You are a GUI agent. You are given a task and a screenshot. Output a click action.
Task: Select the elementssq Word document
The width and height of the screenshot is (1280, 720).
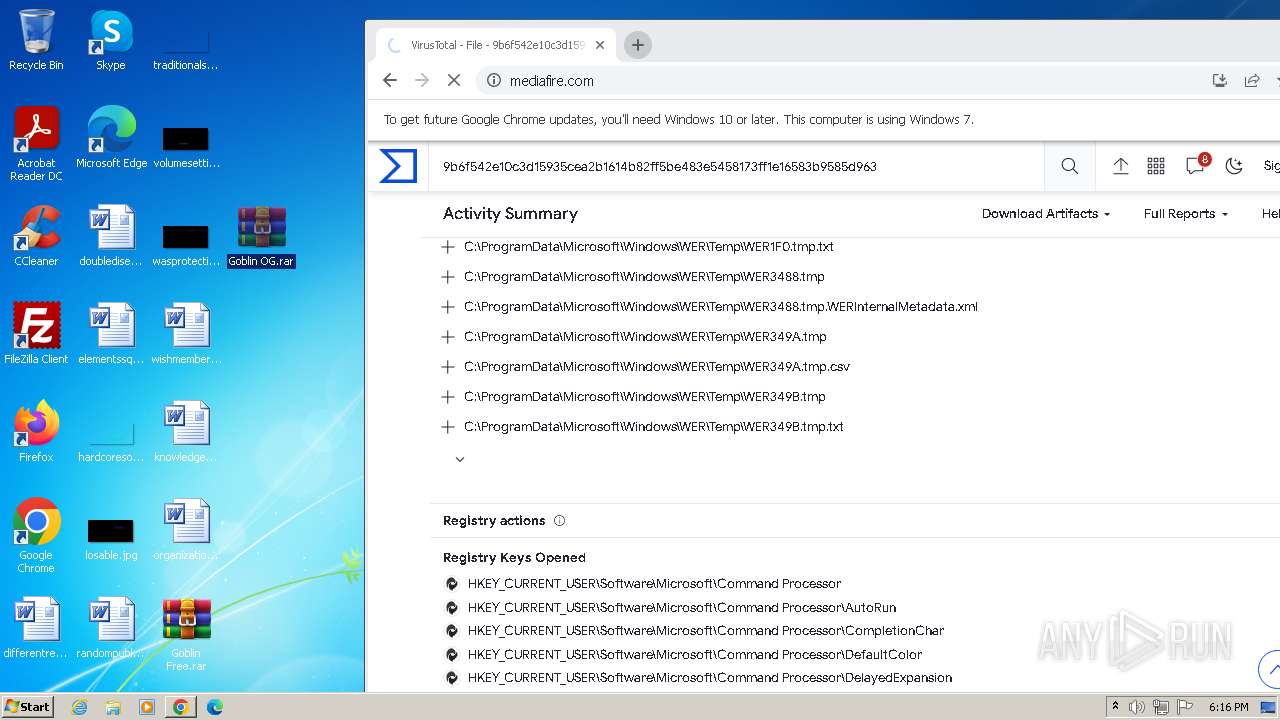(111, 334)
